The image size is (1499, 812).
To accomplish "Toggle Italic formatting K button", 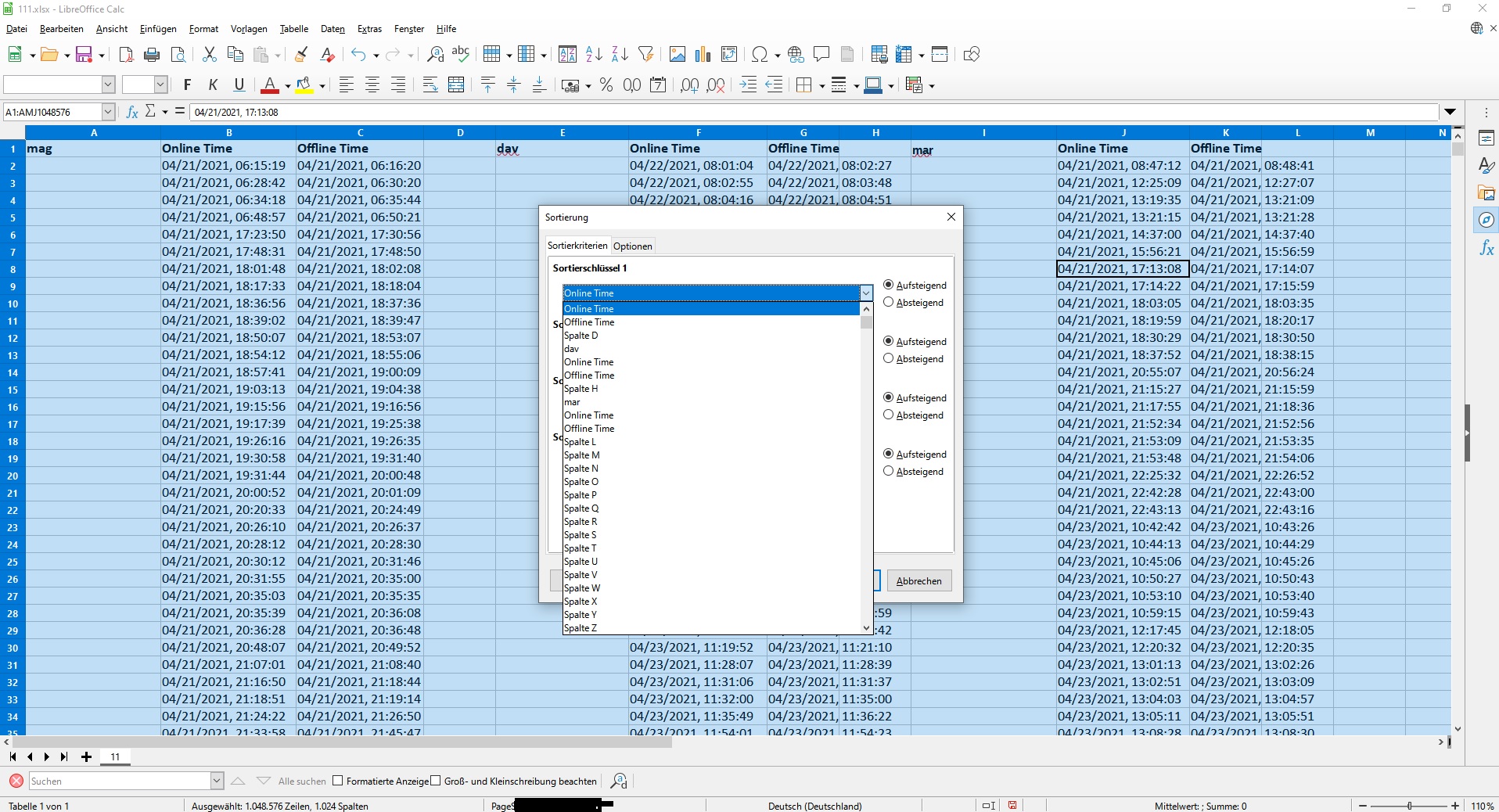I will (x=213, y=85).
